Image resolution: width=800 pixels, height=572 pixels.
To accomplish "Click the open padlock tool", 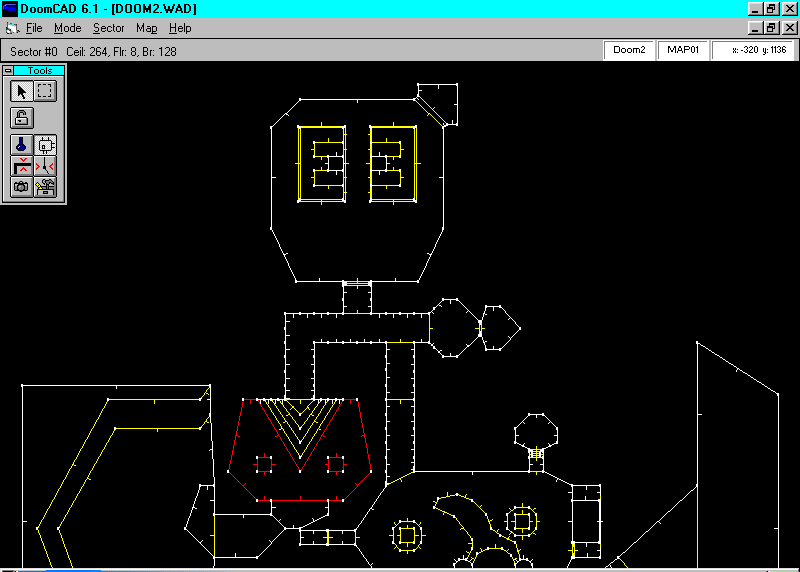I will click(21, 118).
